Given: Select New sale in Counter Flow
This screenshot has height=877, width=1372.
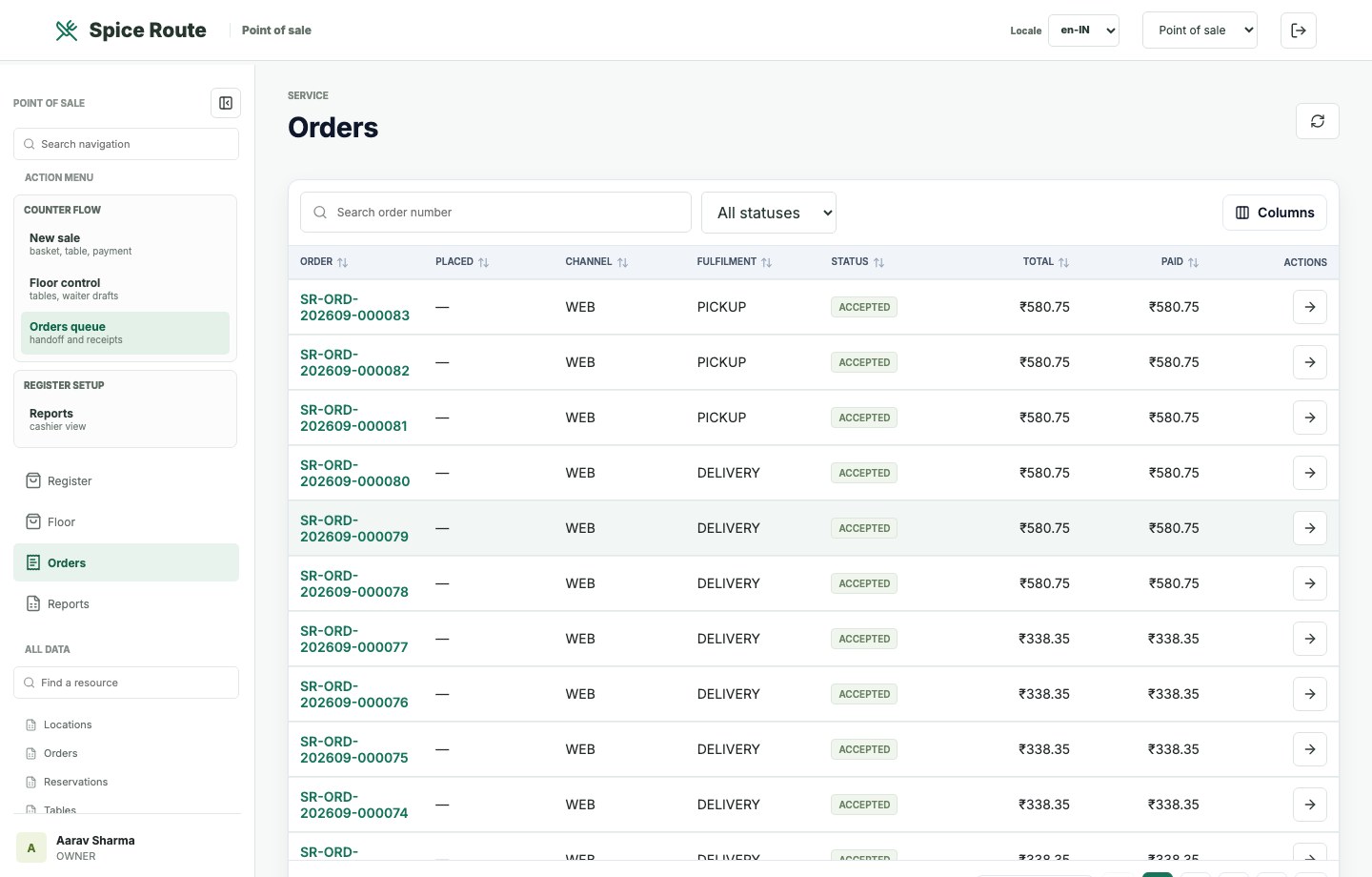Looking at the screenshot, I should [x=125, y=244].
